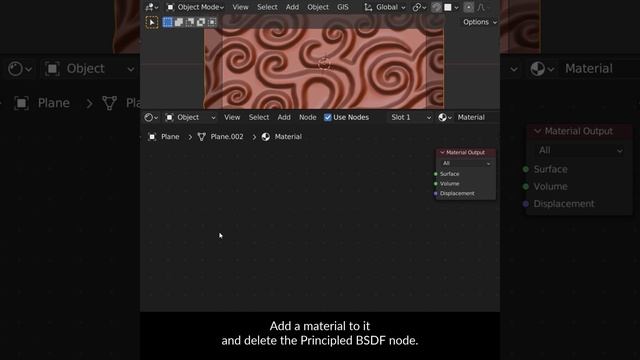
Task: Open the 3D viewport View menu
Action: (x=240, y=7)
